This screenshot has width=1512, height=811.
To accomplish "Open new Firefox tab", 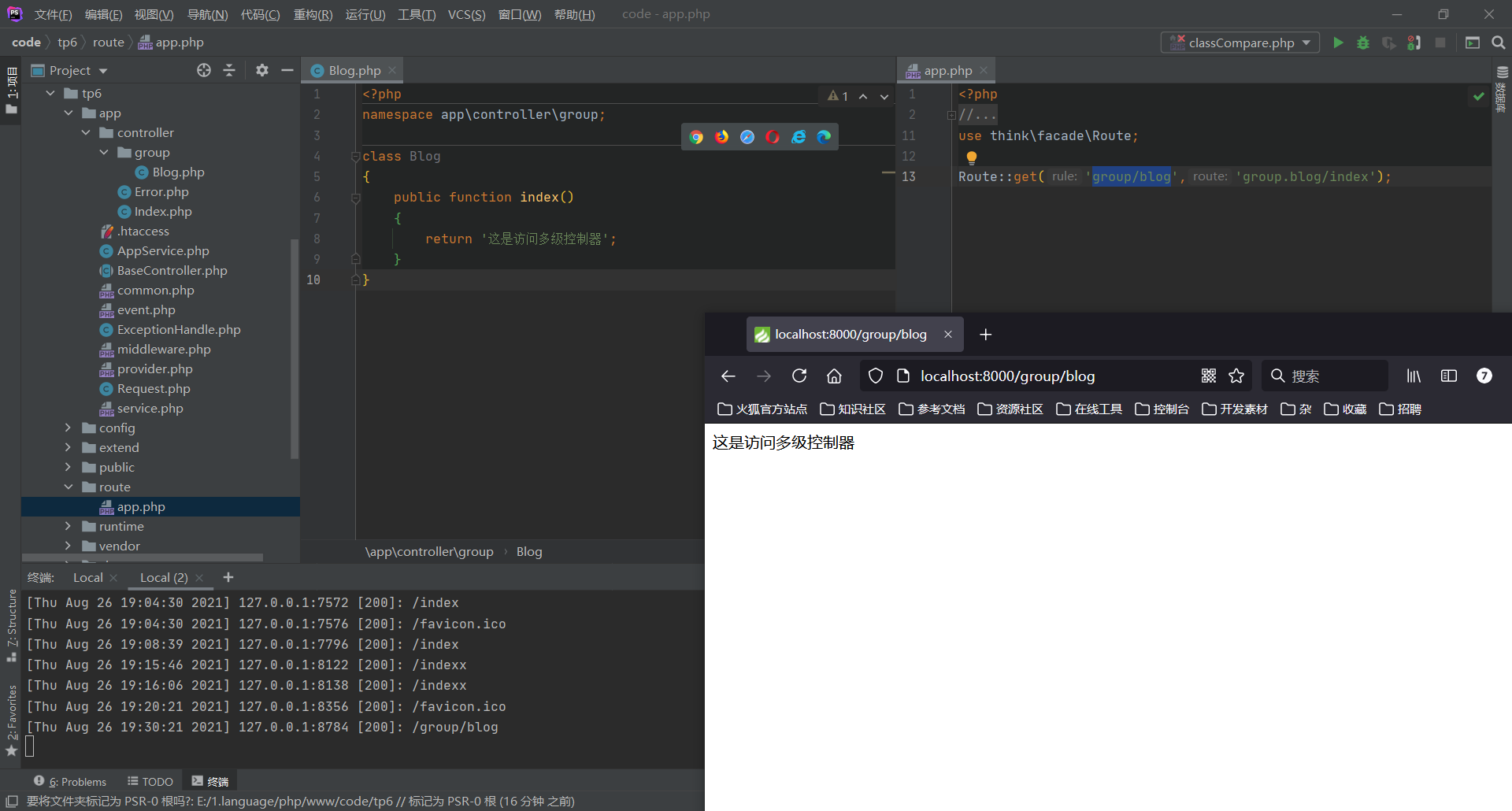I will click(x=985, y=335).
